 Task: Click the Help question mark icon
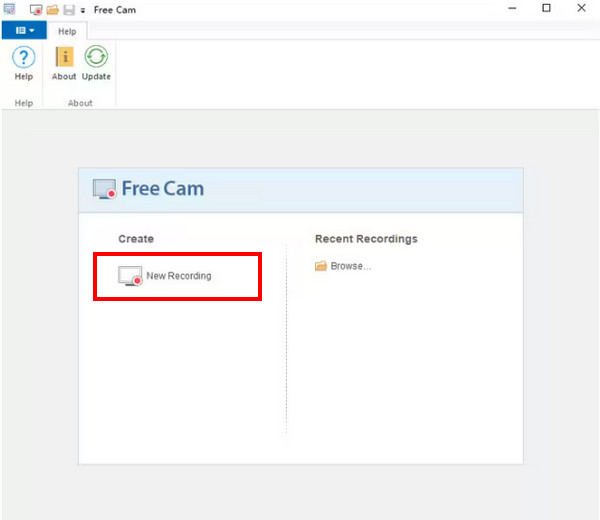24,57
